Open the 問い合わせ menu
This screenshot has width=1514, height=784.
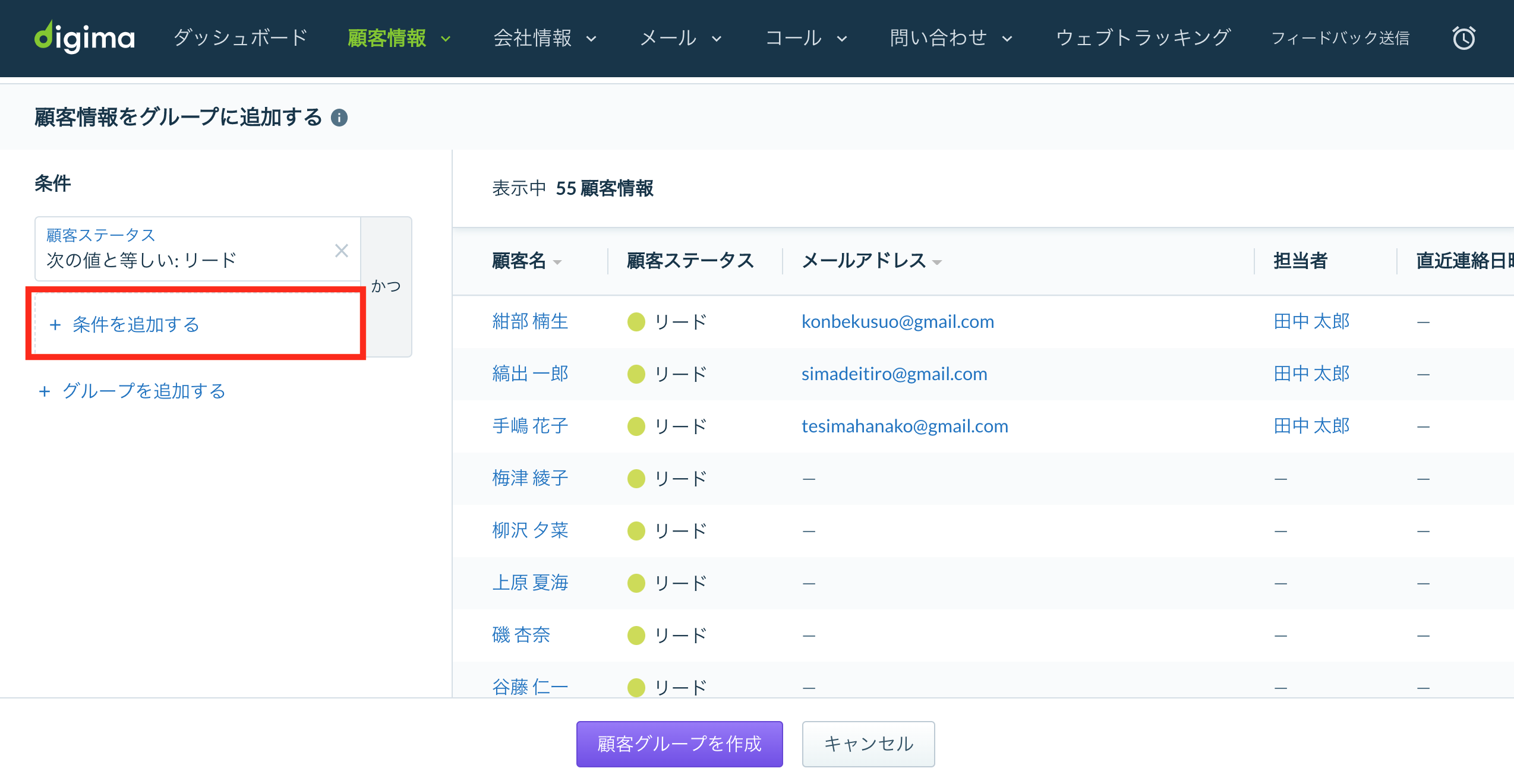[x=939, y=38]
